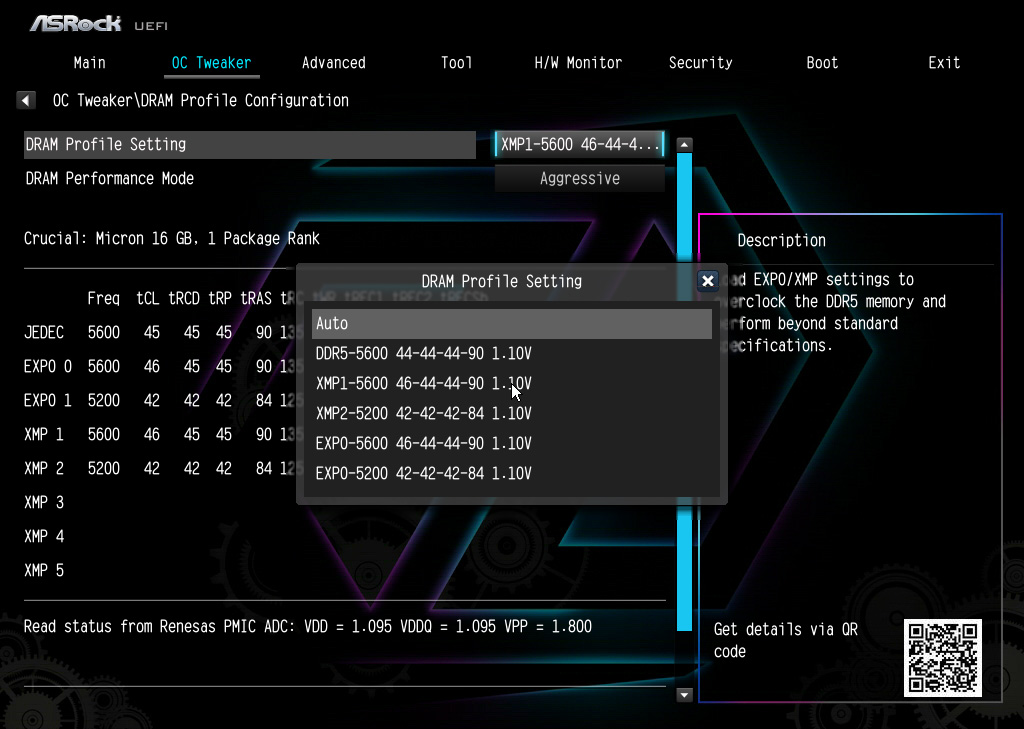Click the Get details via QR code text
Viewport: 1024px width, 729px height.
785,640
